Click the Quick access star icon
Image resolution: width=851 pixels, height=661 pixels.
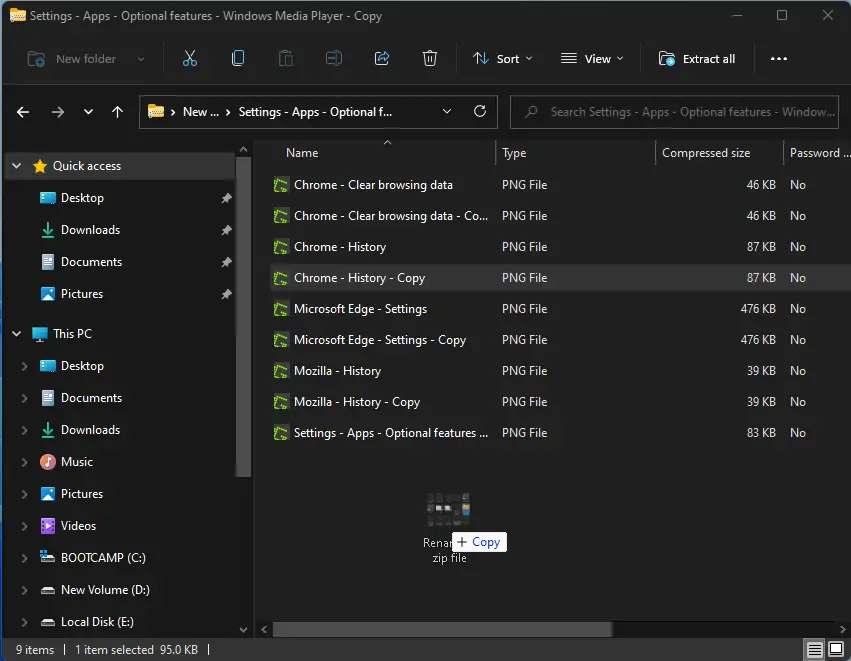(x=40, y=166)
